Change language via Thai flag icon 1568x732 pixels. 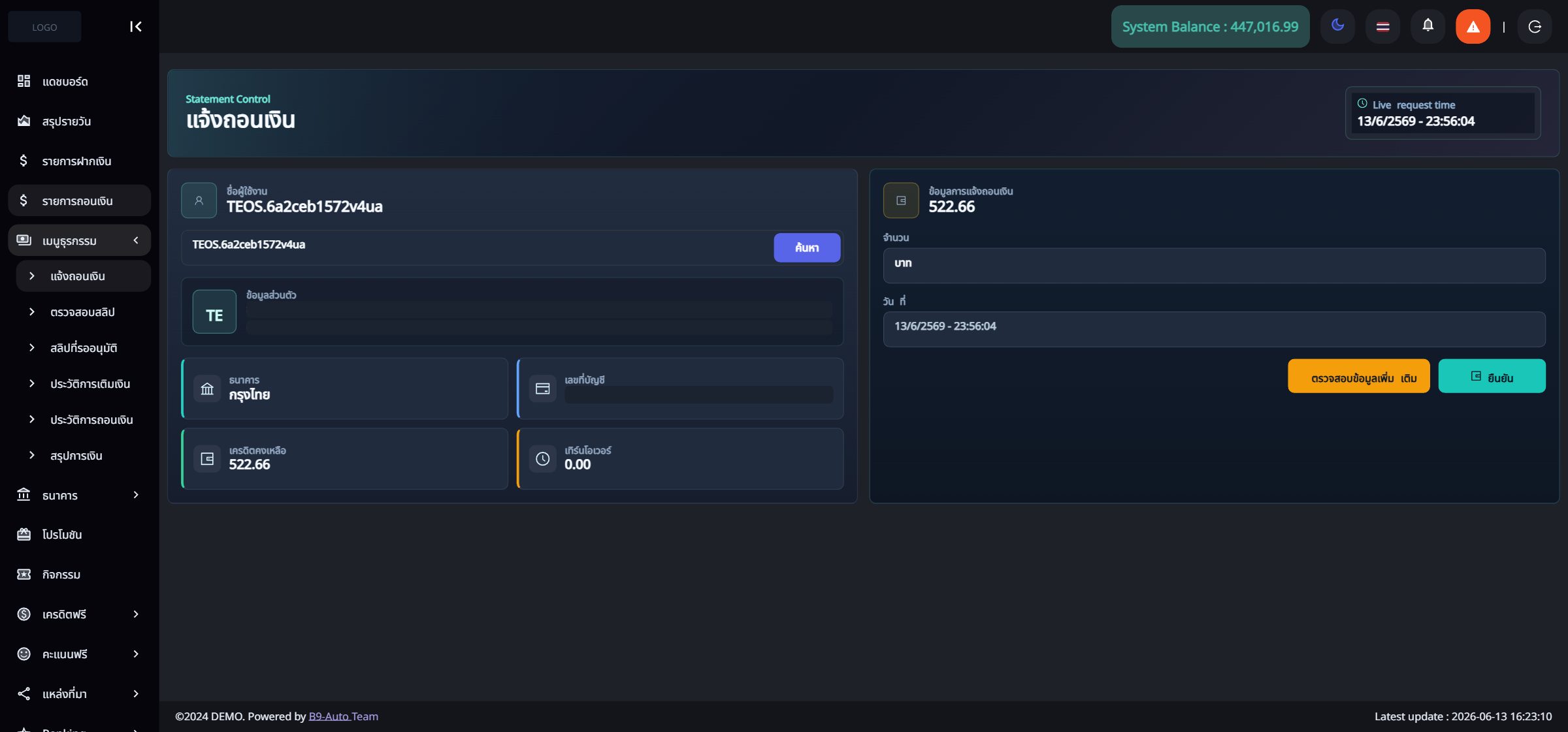coord(1382,27)
